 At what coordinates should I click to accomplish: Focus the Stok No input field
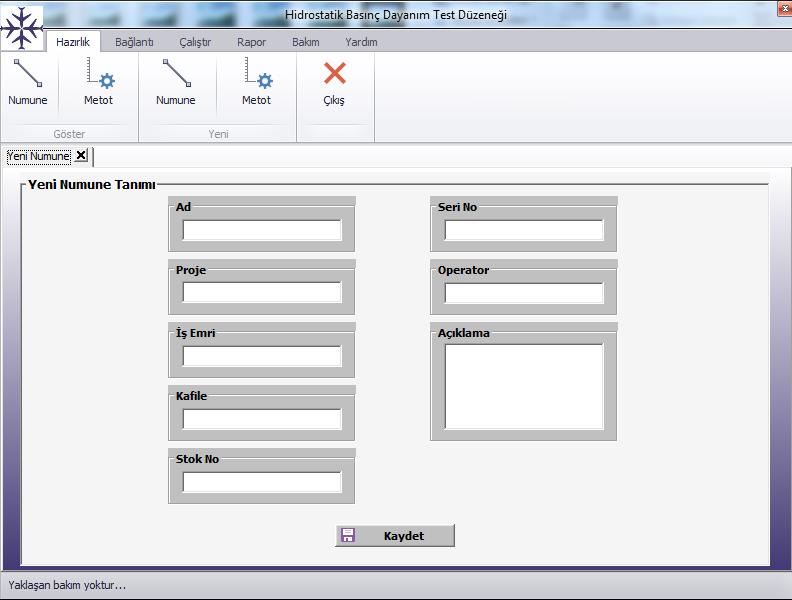click(x=262, y=482)
